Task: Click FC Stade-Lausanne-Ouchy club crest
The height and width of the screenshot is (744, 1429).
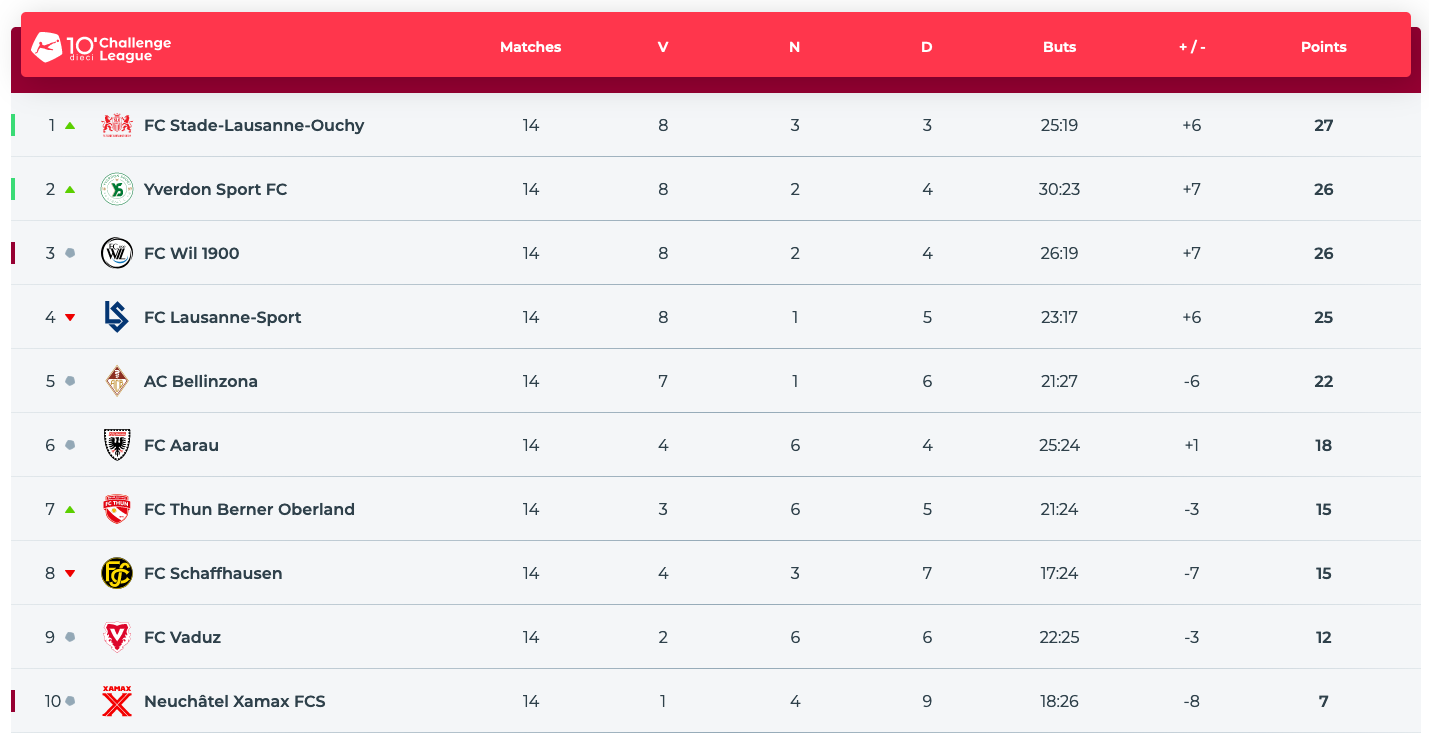Action: pyautogui.click(x=117, y=125)
